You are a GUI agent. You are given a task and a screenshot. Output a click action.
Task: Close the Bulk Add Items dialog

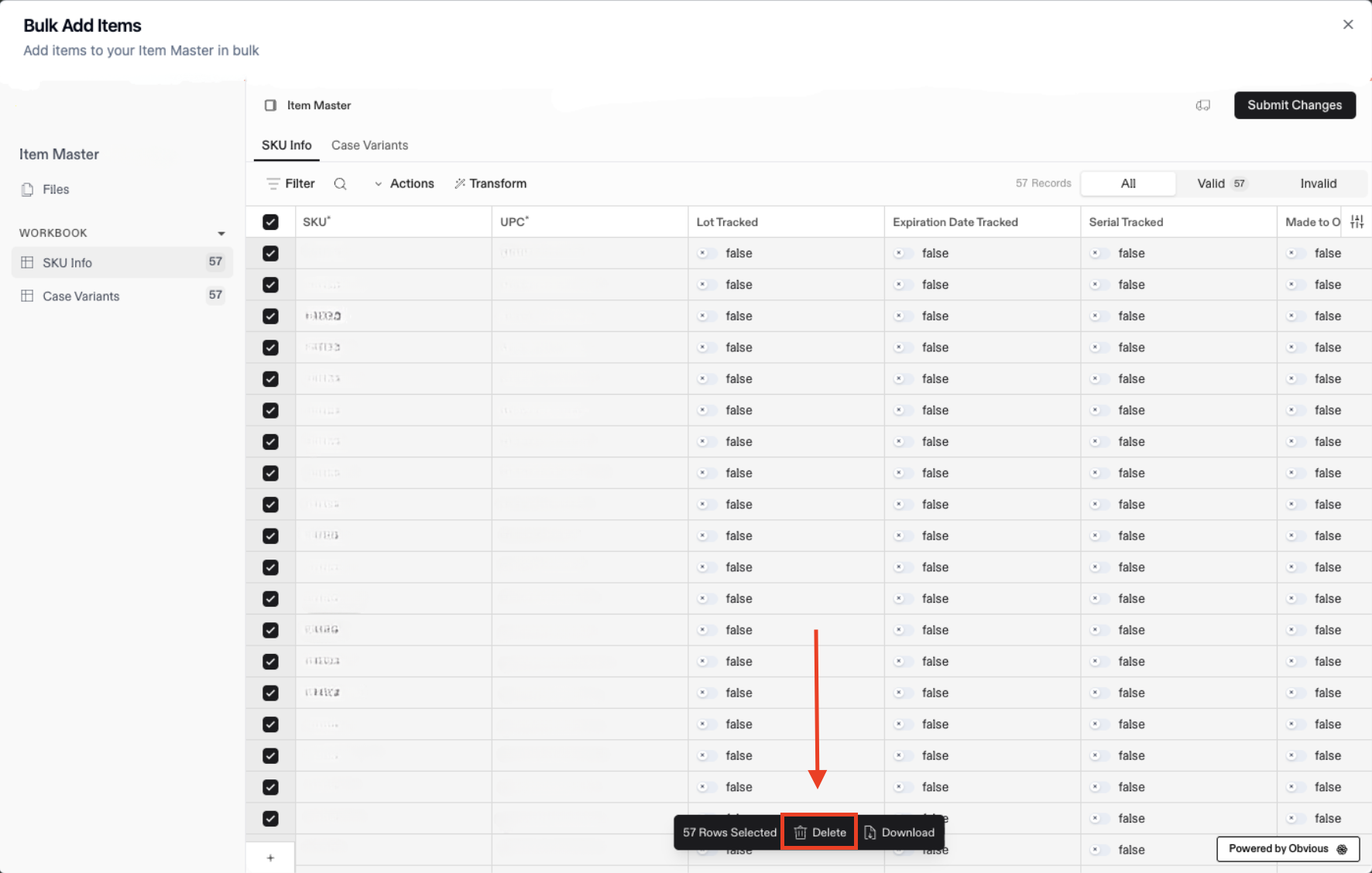[1348, 25]
